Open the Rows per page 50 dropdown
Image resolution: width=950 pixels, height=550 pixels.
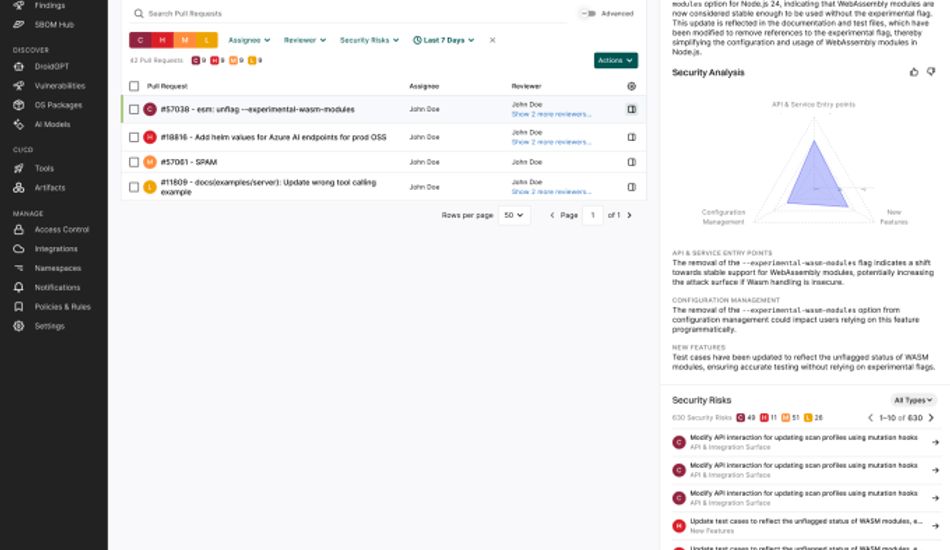pos(514,215)
